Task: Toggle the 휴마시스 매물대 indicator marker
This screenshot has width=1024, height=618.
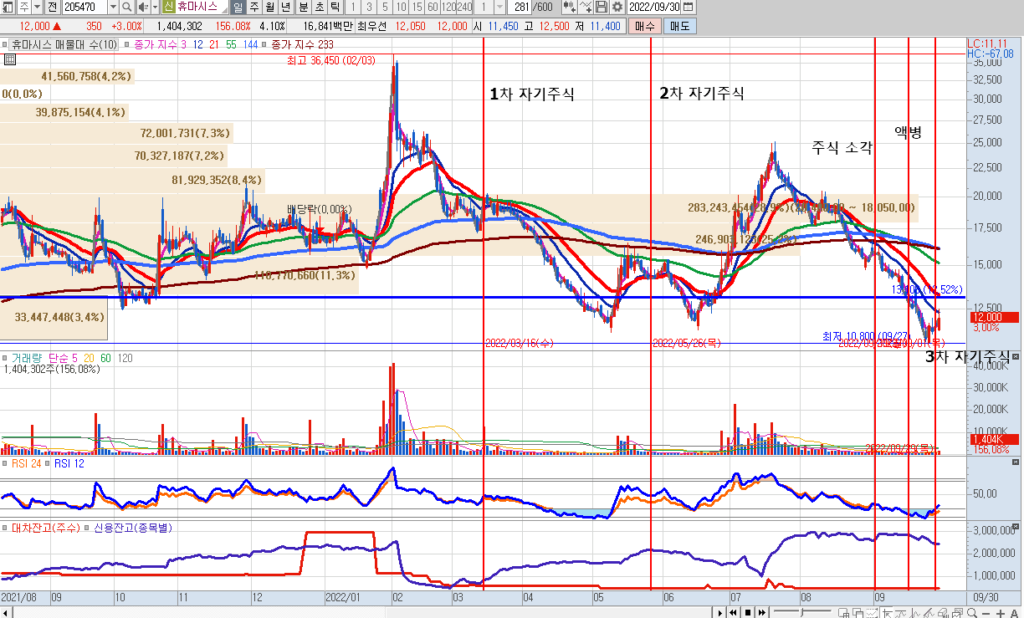Action: tap(5, 45)
